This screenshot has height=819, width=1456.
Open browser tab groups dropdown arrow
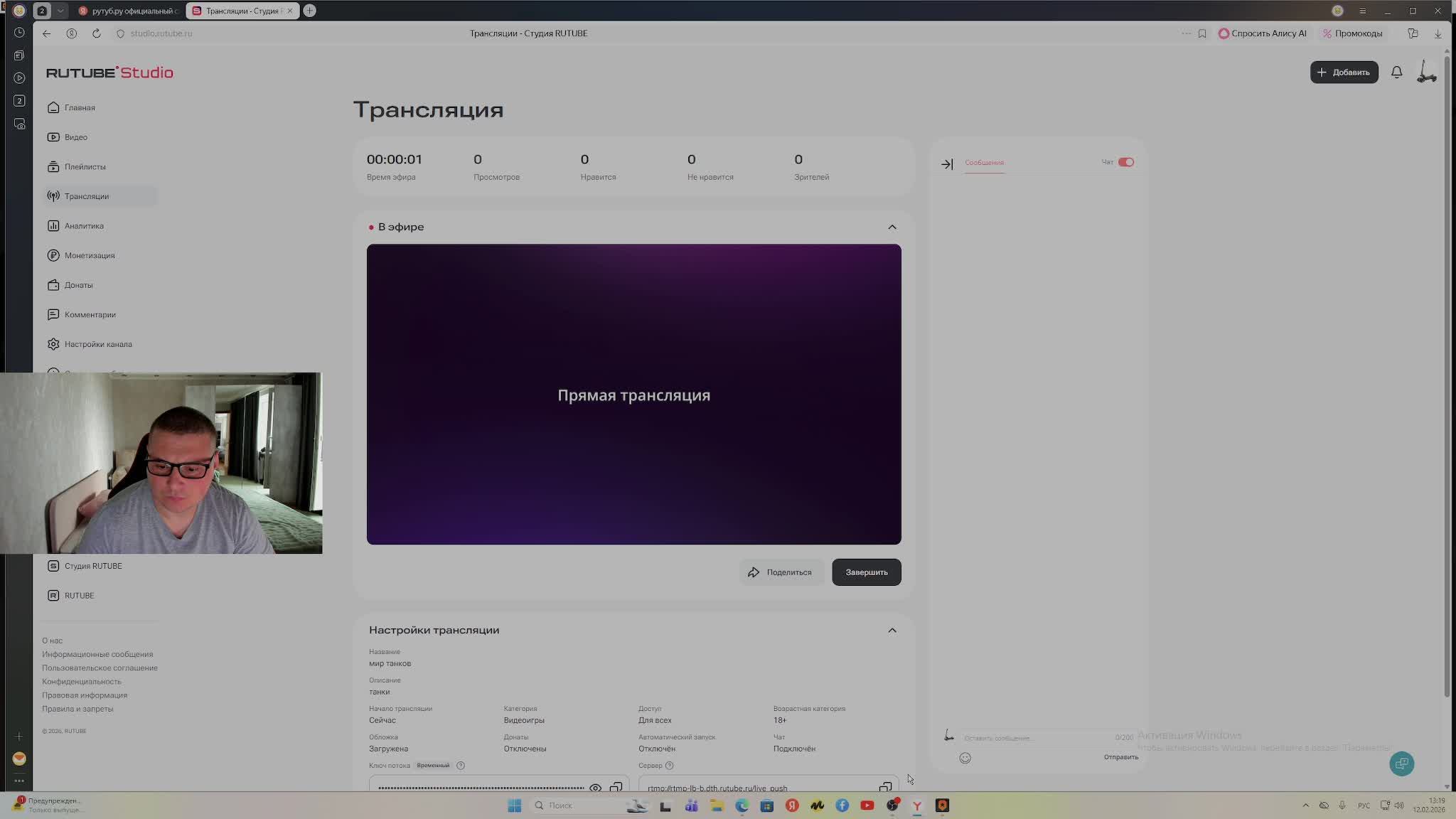pyautogui.click(x=60, y=11)
